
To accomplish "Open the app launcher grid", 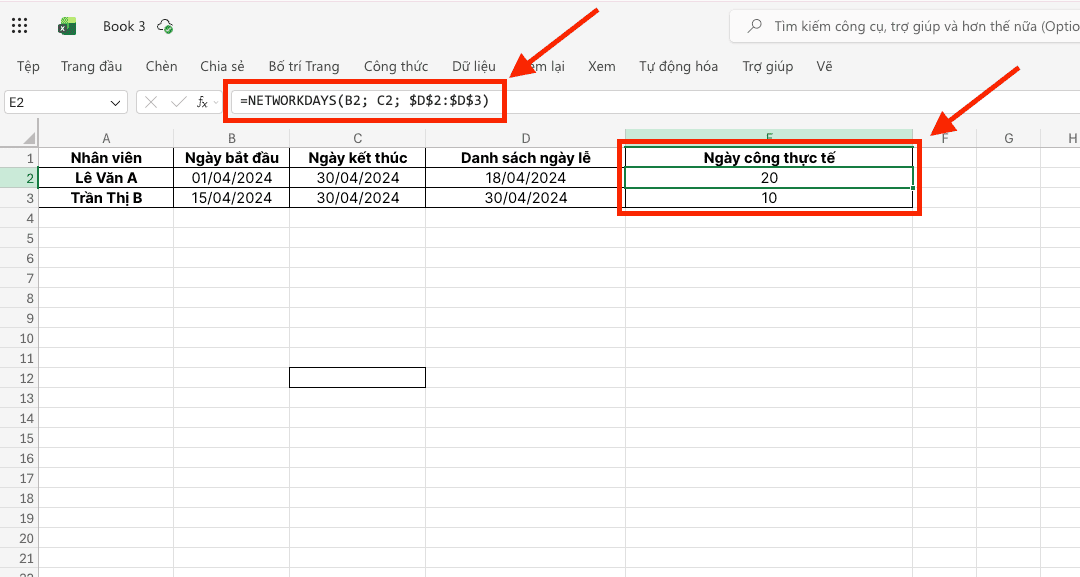I will click(20, 26).
